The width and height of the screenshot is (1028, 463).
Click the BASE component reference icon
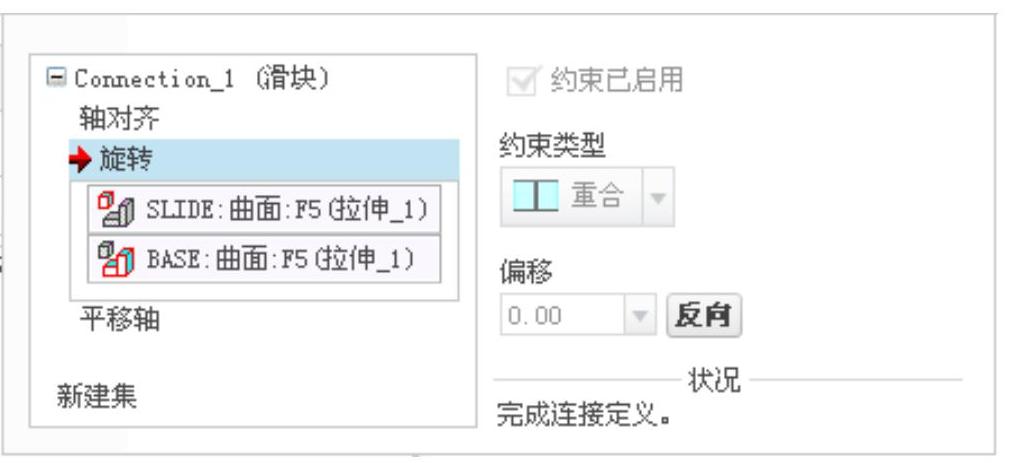(x=116, y=260)
